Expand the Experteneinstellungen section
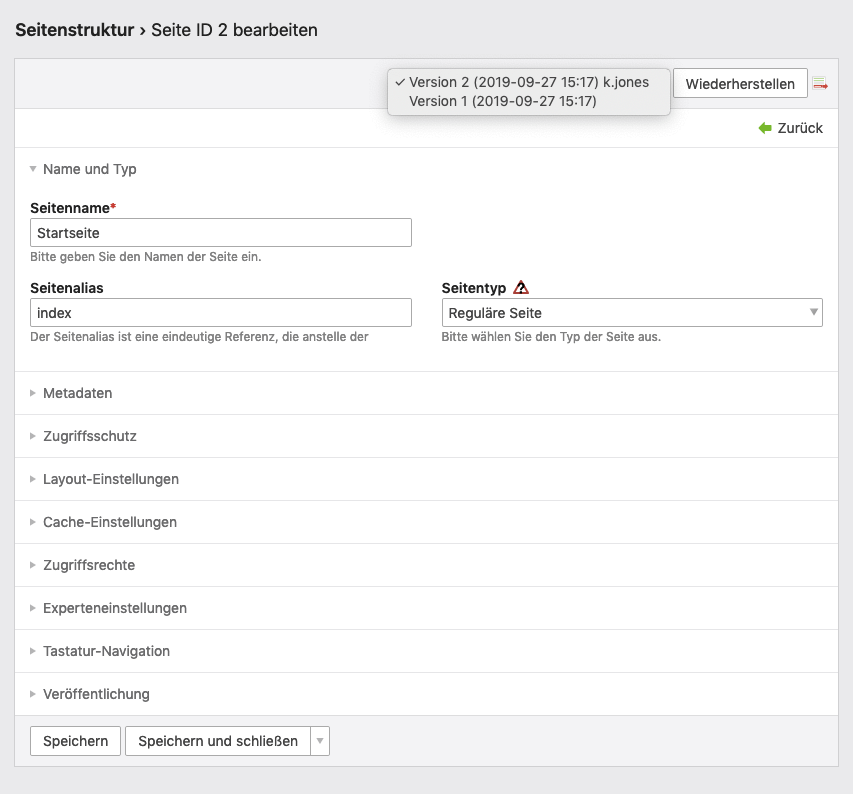The image size is (853, 794). pyautogui.click(x=108, y=608)
